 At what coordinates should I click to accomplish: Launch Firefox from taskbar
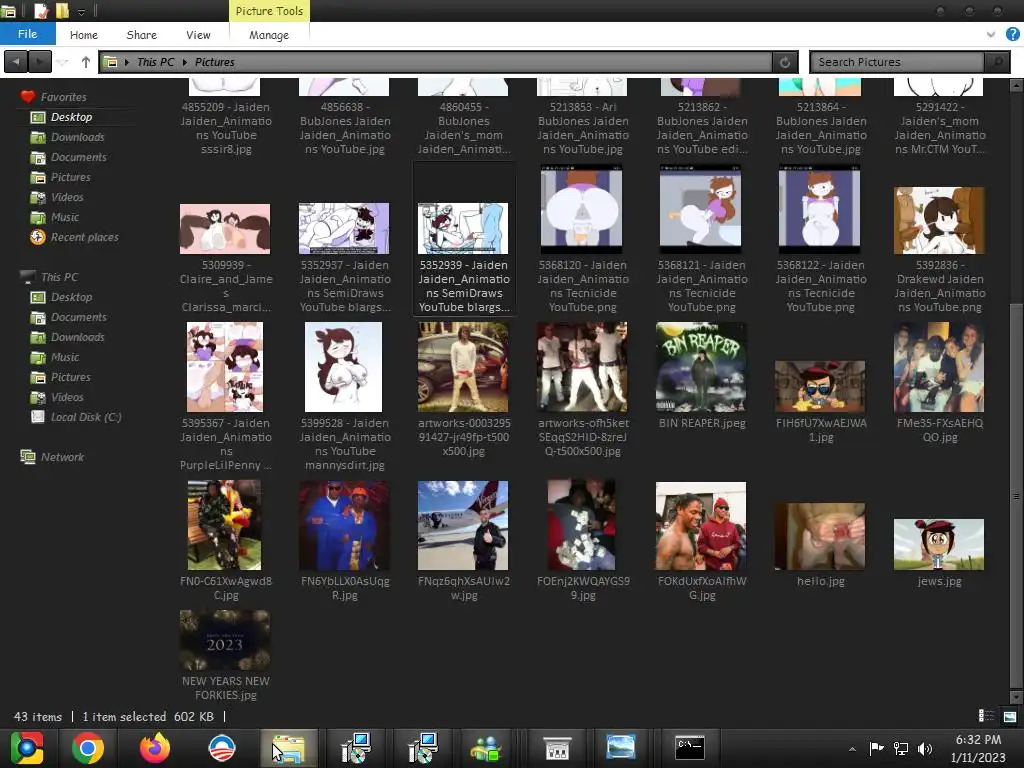click(155, 748)
